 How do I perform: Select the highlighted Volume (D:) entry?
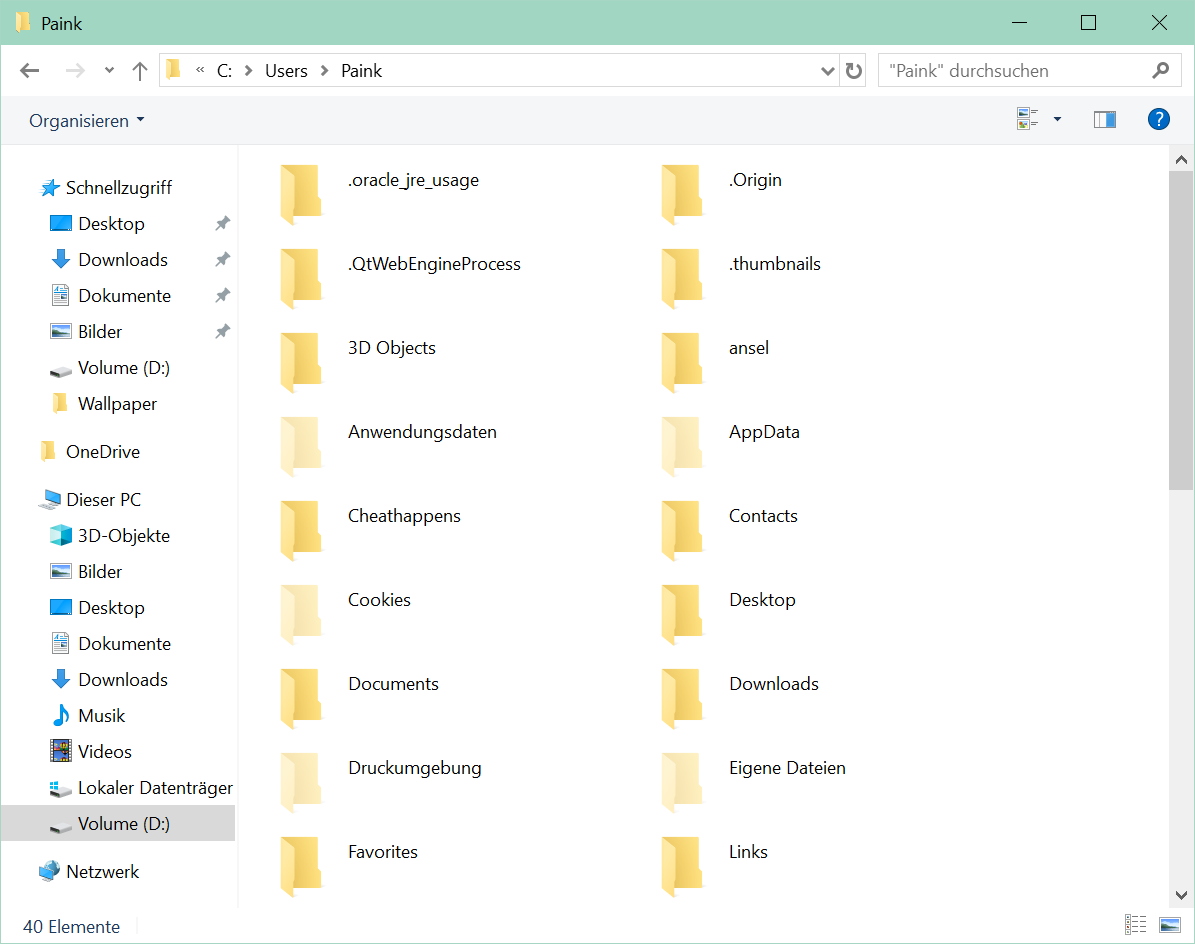tap(118, 824)
